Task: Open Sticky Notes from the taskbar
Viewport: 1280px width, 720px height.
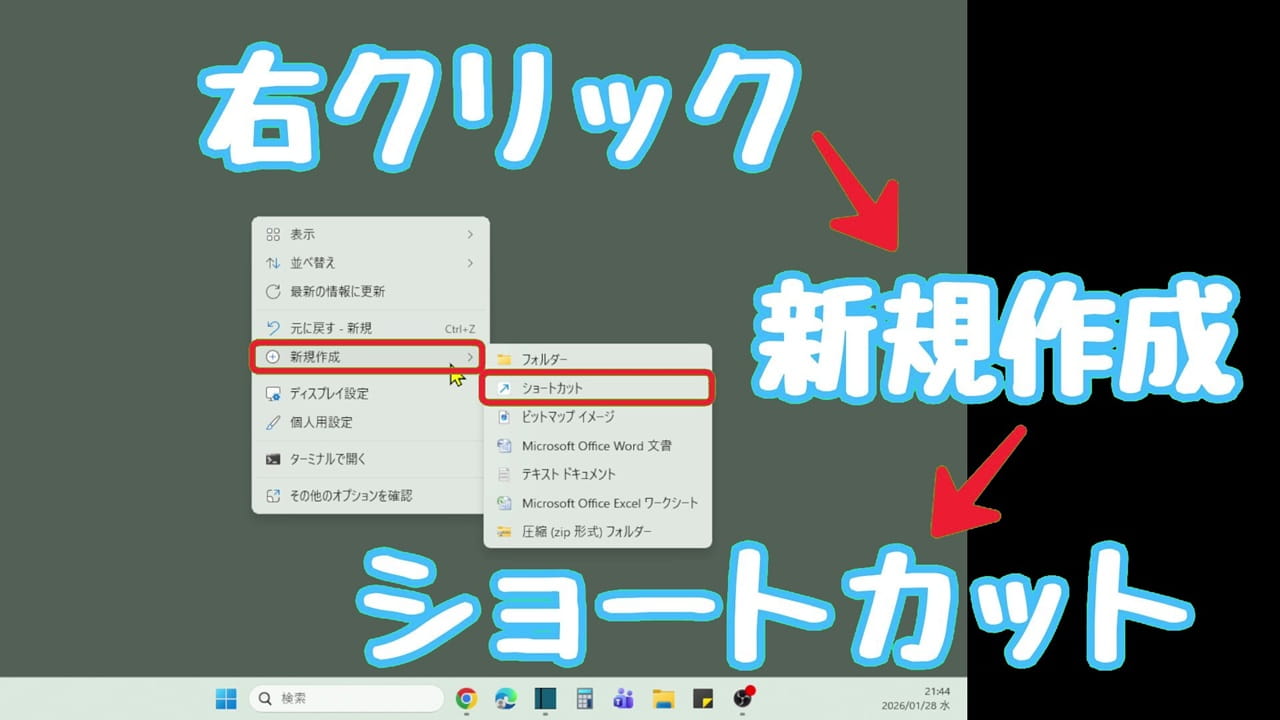Action: 704,698
